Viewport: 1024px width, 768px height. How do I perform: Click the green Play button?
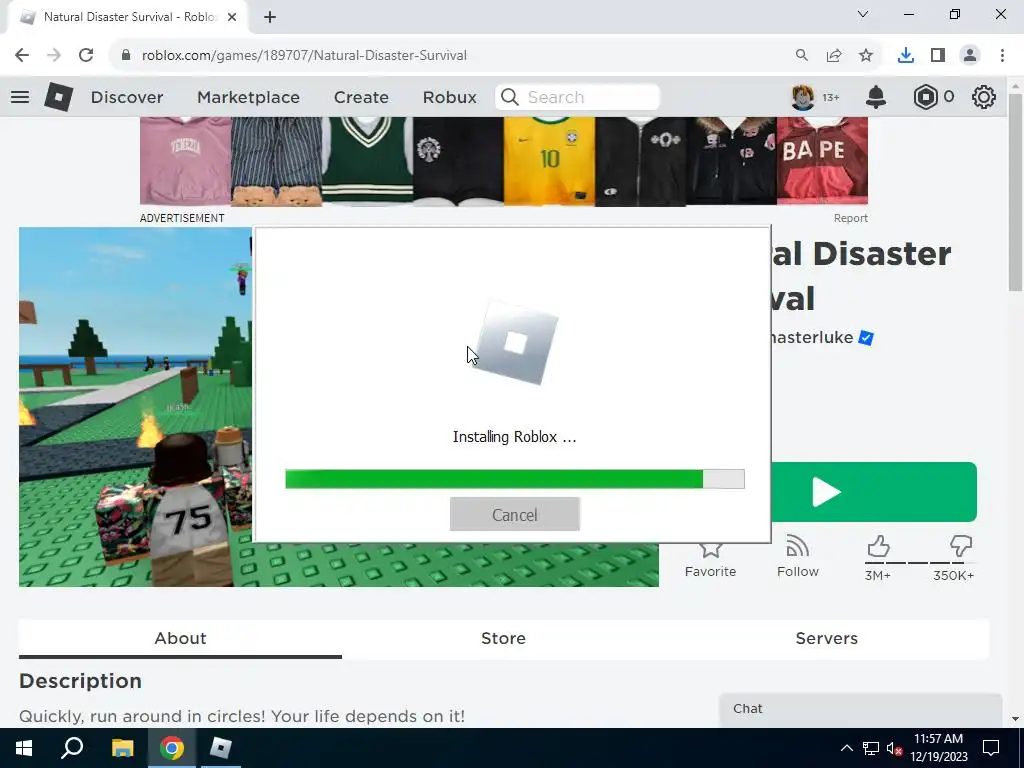click(874, 492)
